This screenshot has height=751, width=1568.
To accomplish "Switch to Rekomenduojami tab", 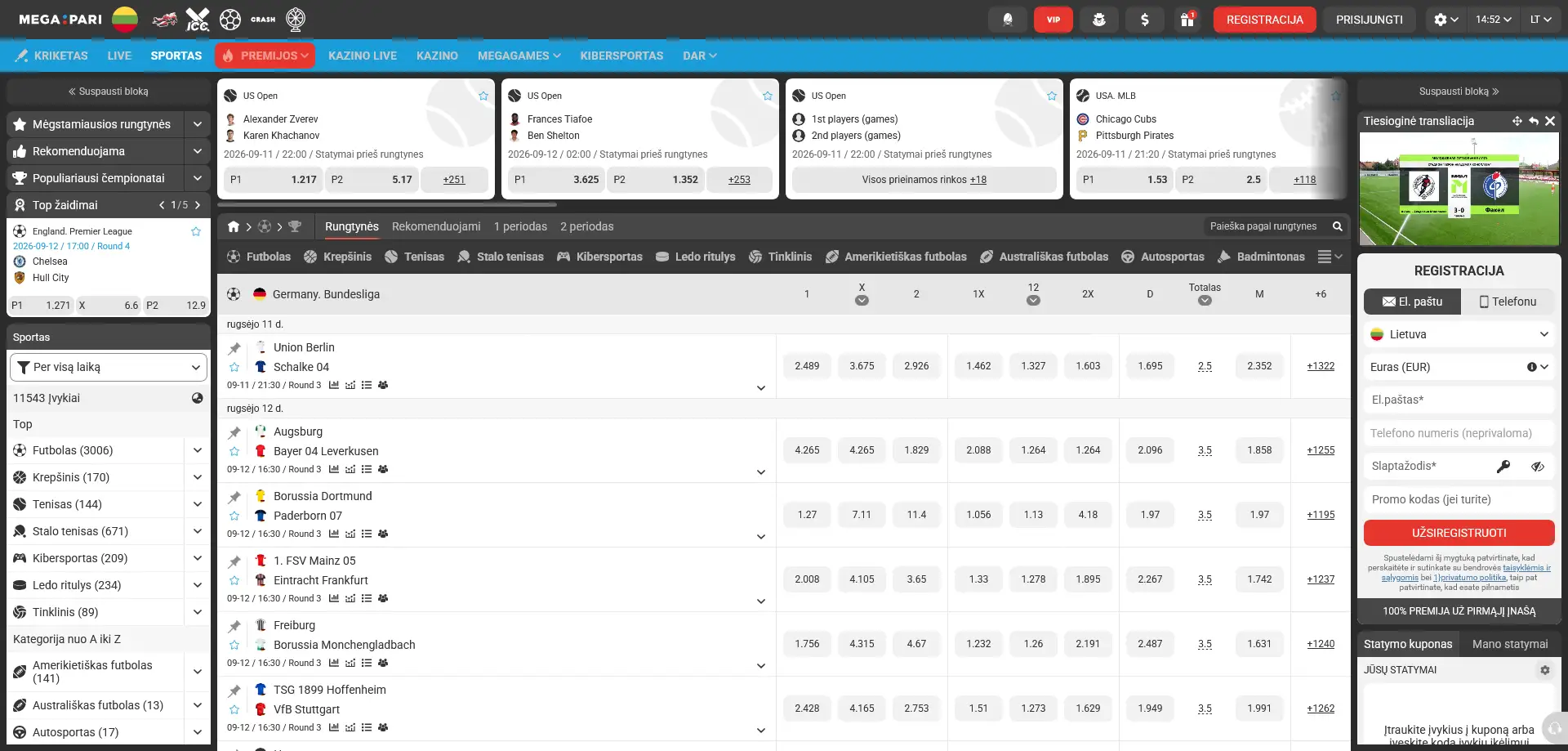I will point(436,226).
